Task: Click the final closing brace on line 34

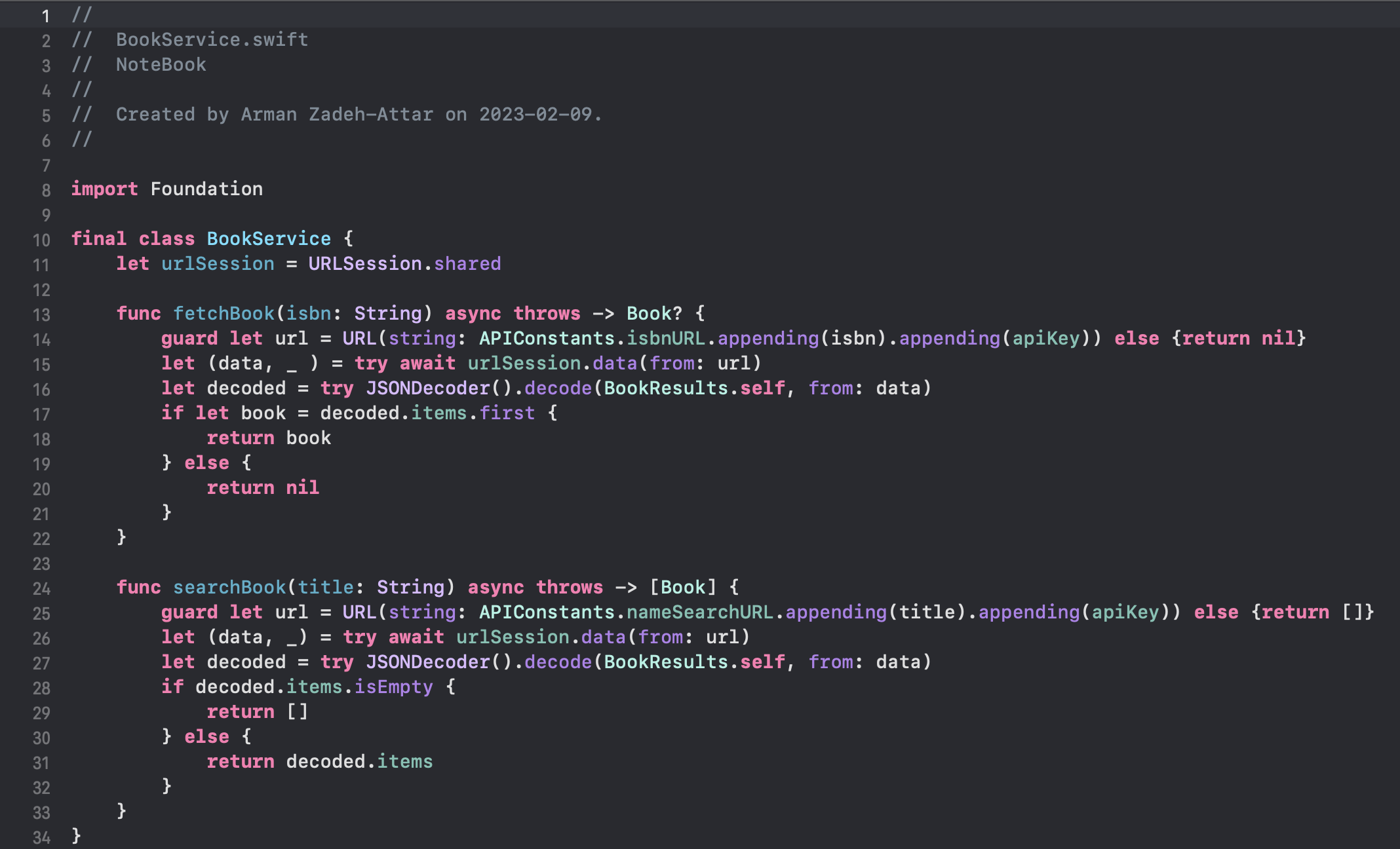Action: (76, 835)
